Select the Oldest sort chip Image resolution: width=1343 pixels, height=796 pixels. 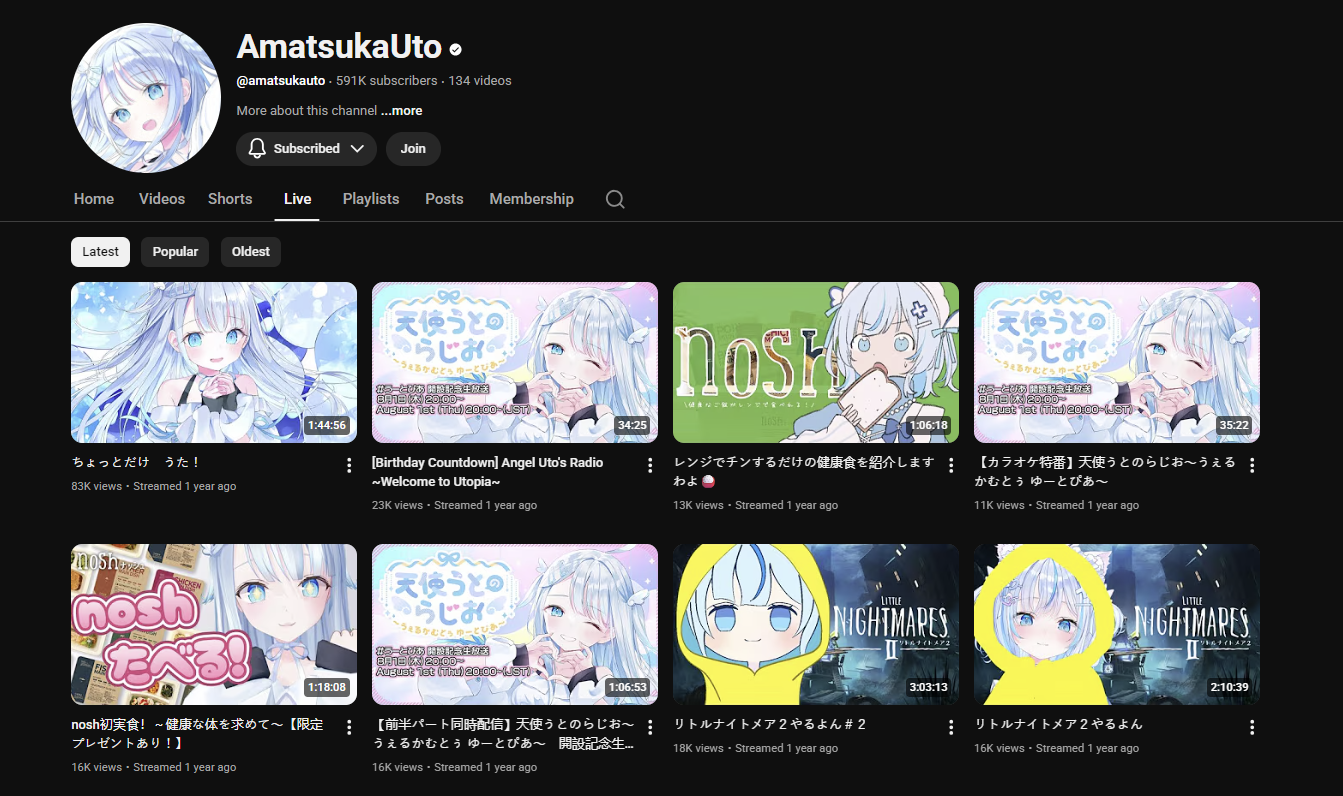(x=251, y=252)
